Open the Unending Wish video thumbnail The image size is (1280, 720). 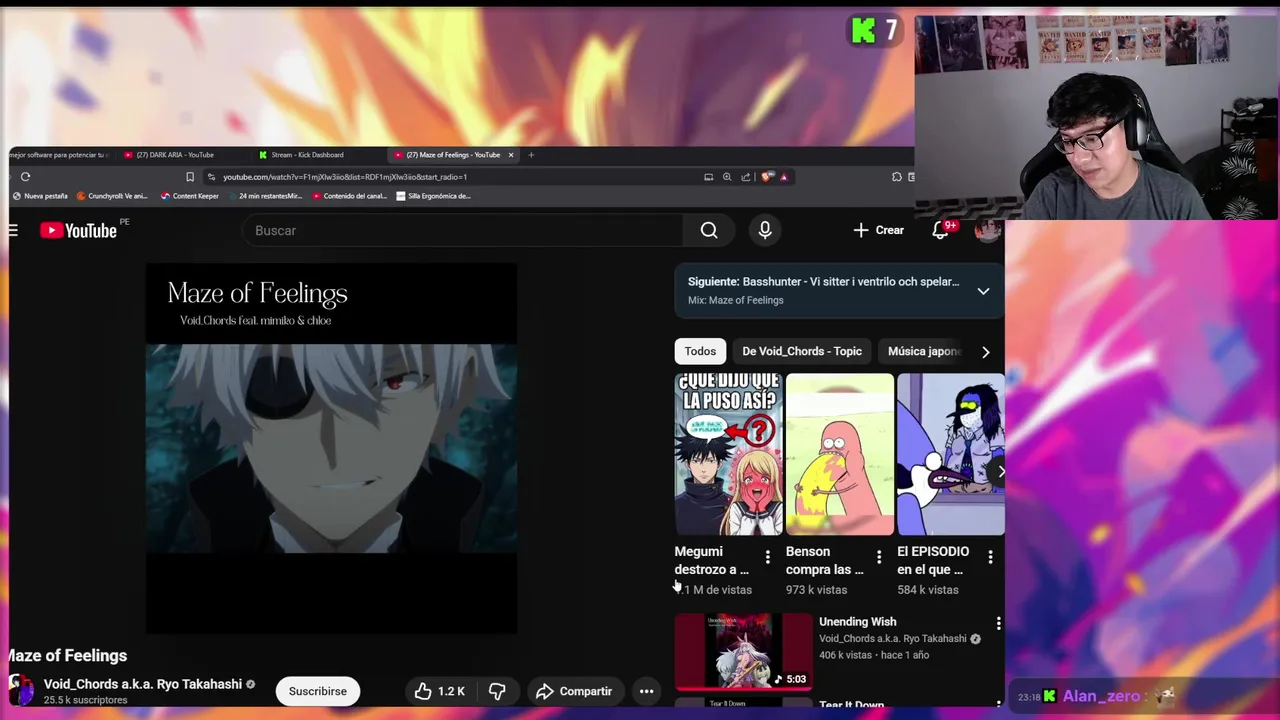pos(744,652)
